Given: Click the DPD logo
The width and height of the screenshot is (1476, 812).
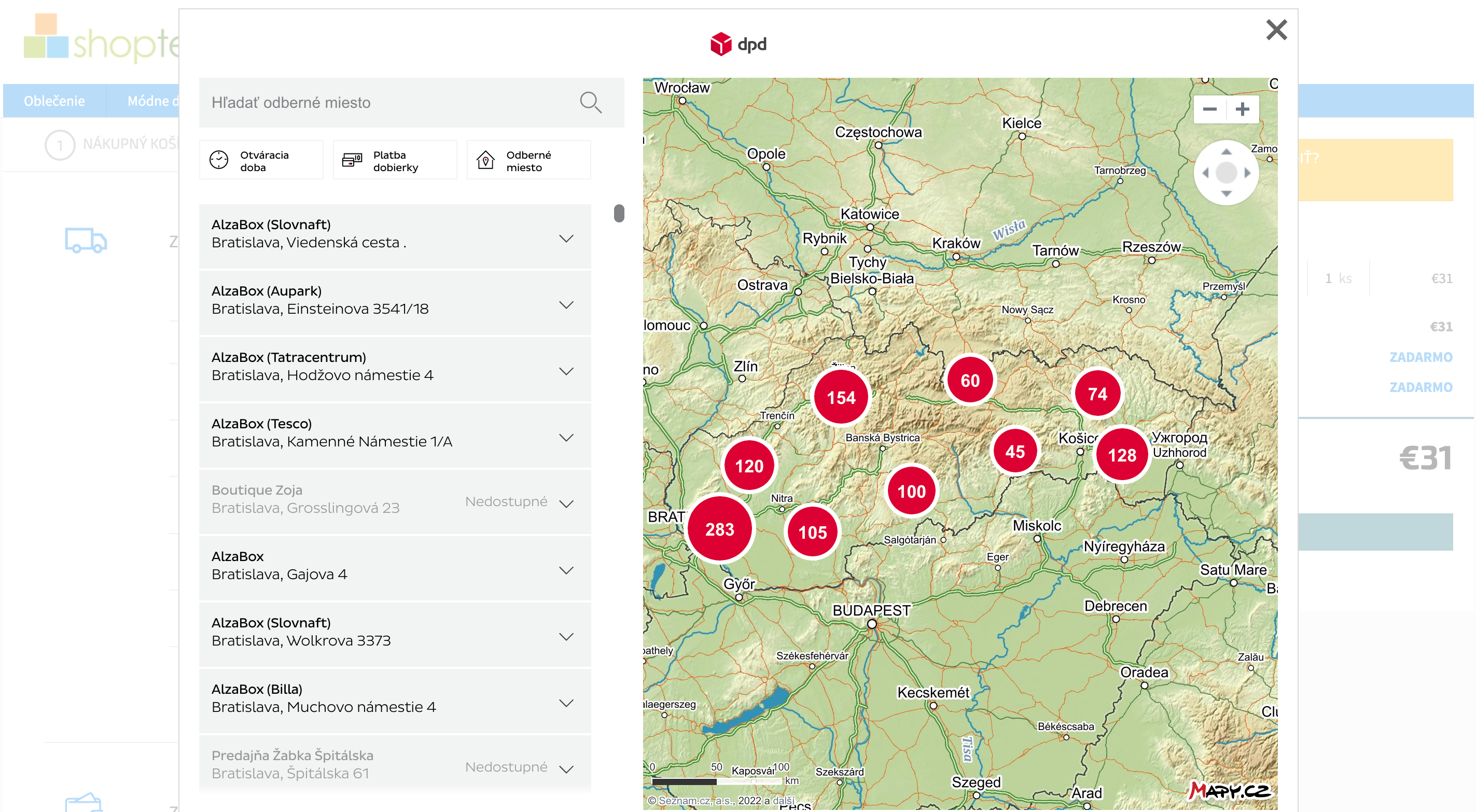Looking at the screenshot, I should (738, 44).
